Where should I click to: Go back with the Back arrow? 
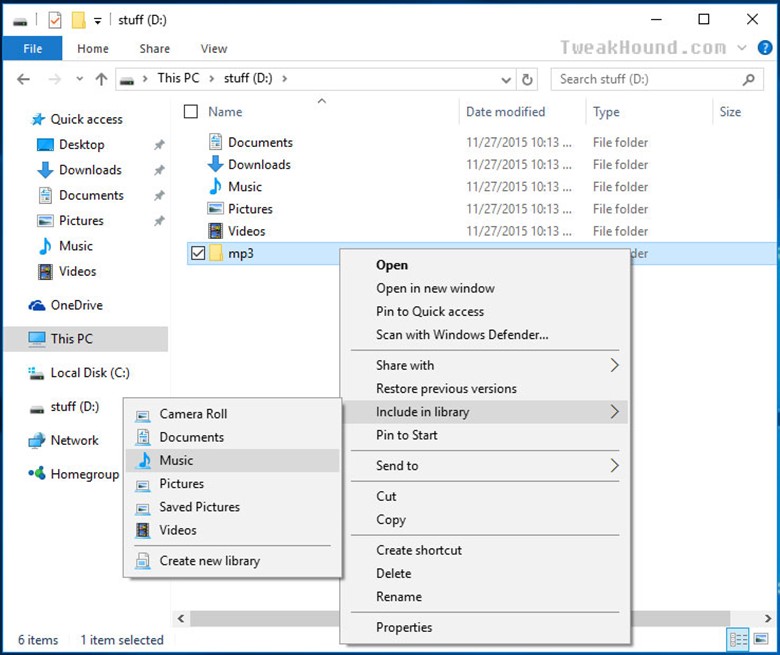(23, 79)
